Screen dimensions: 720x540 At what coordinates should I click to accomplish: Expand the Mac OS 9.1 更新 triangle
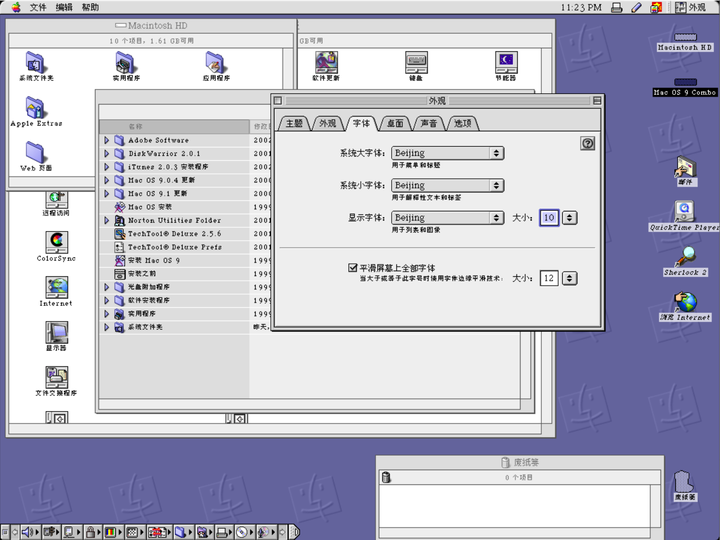tap(107, 193)
